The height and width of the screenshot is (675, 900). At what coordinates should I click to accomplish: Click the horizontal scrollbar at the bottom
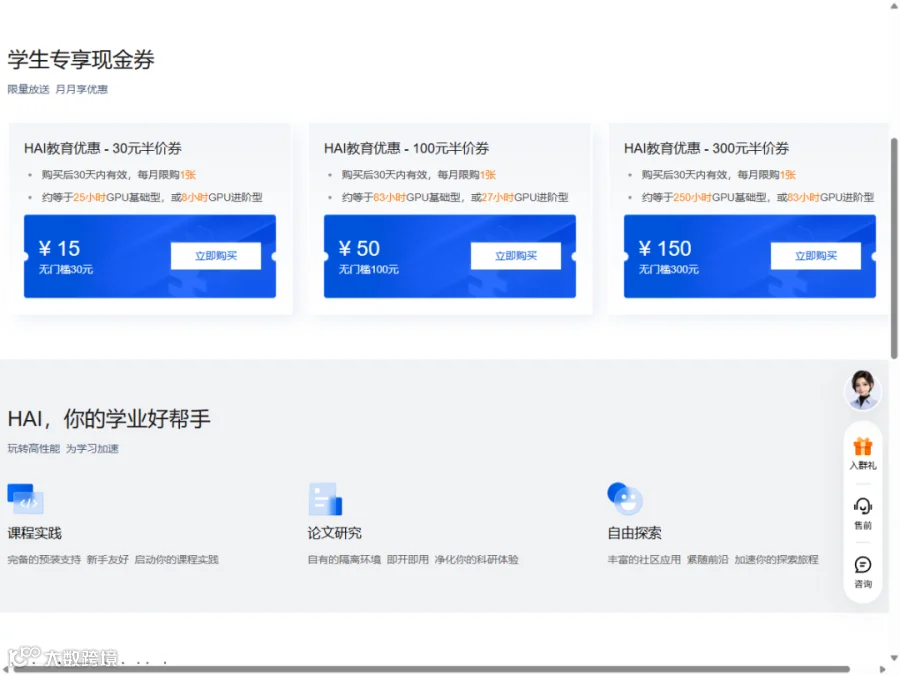pyautogui.click(x=432, y=669)
